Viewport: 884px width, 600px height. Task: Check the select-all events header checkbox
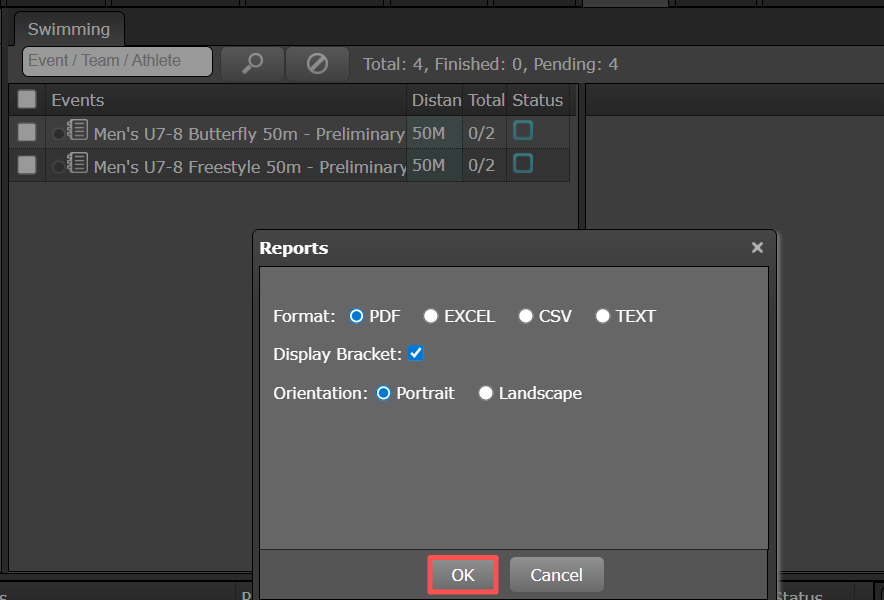27,99
